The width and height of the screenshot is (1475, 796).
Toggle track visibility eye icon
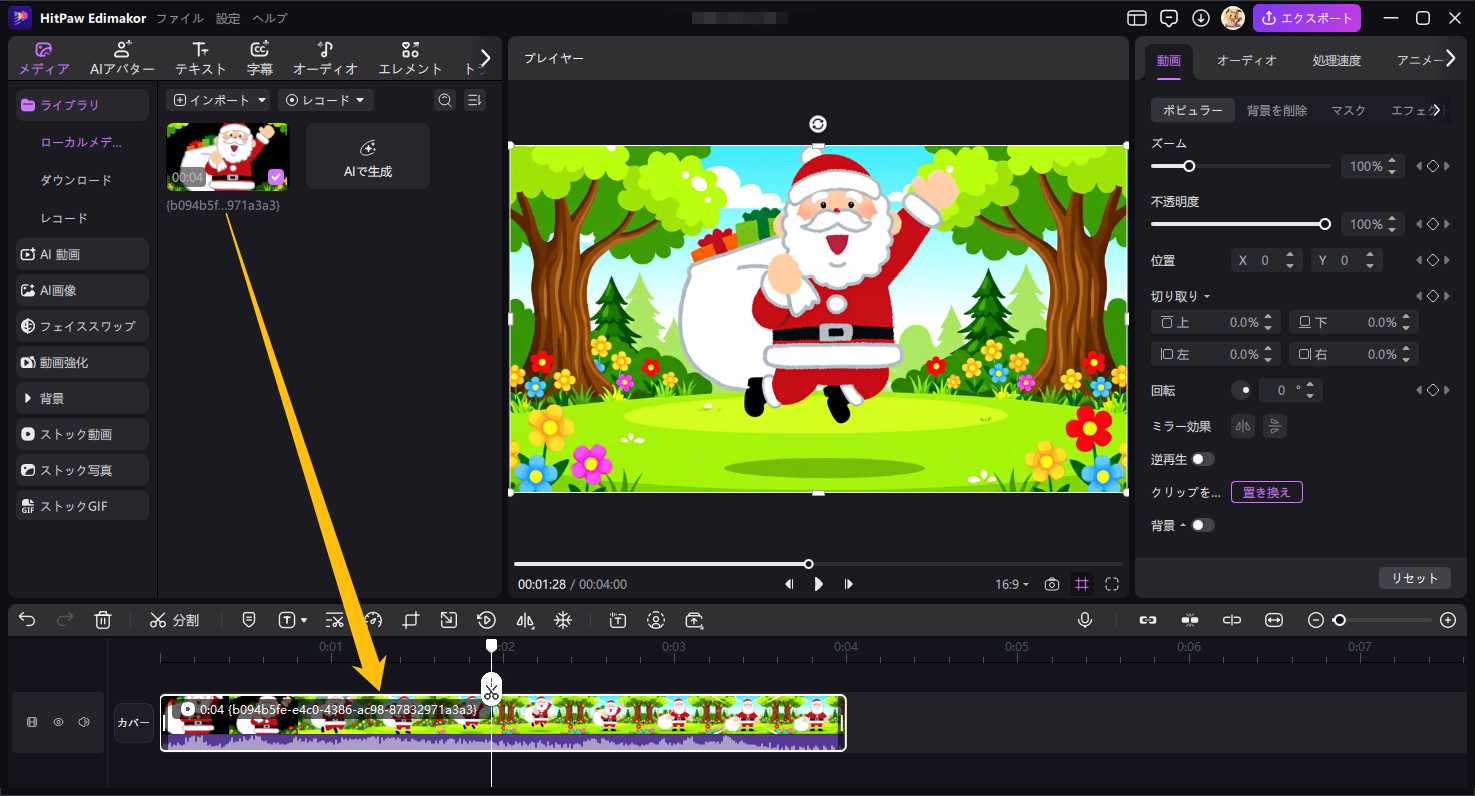[58, 722]
